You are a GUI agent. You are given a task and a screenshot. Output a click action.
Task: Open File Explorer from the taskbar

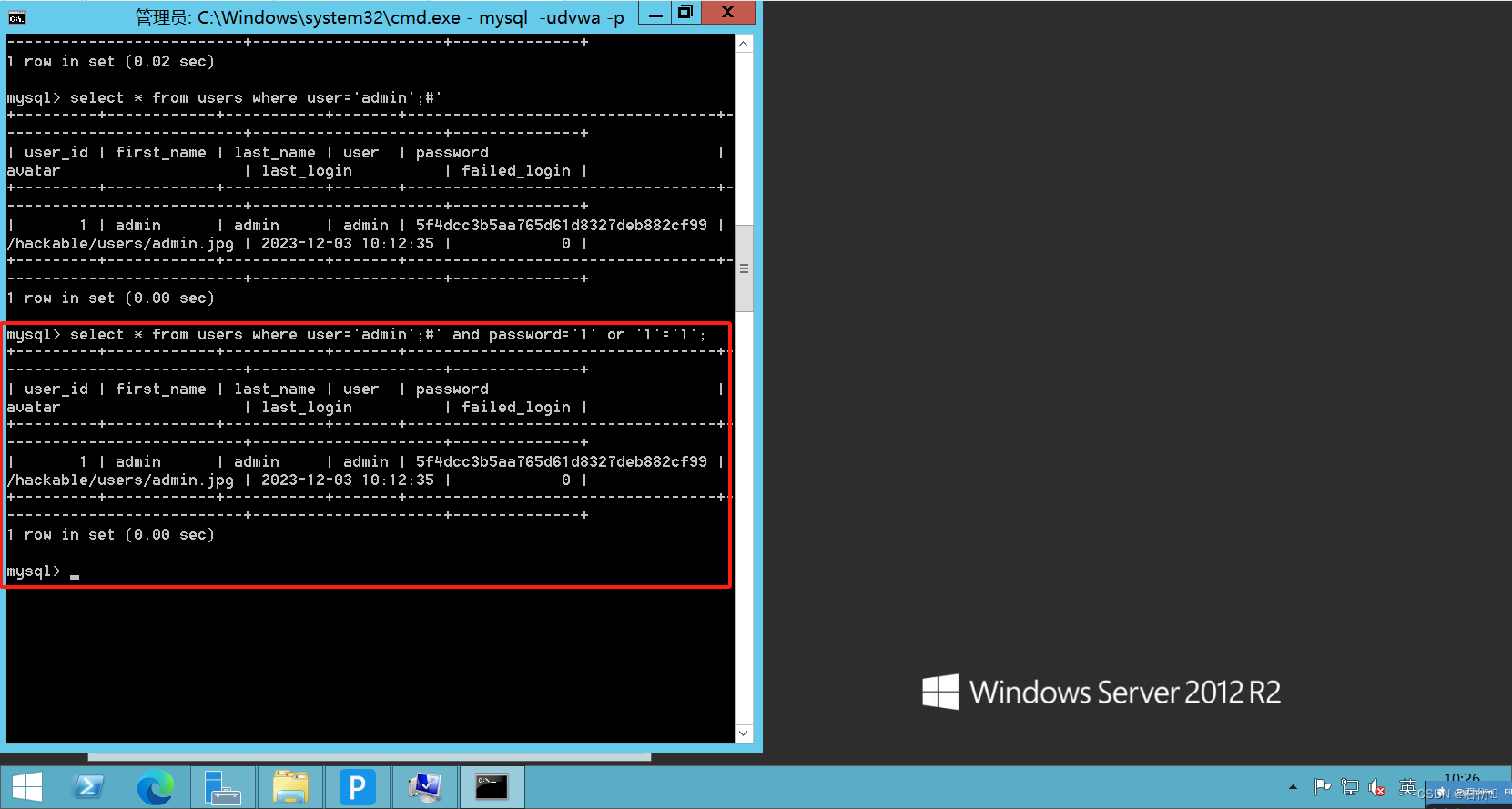(x=290, y=787)
